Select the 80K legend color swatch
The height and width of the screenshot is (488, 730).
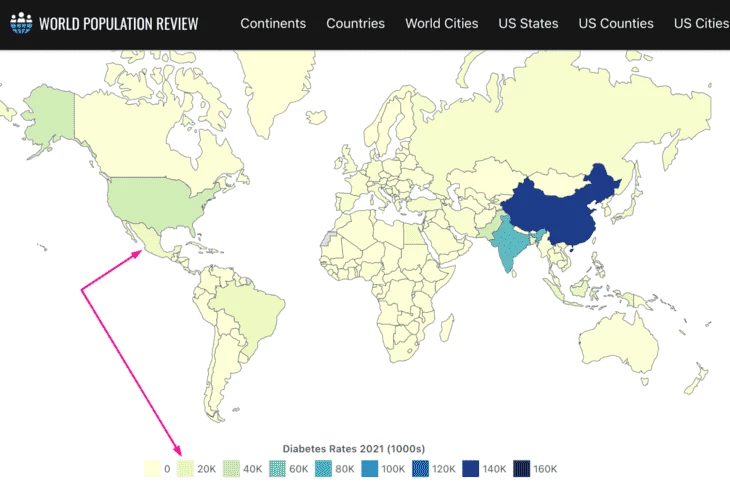tap(323, 468)
